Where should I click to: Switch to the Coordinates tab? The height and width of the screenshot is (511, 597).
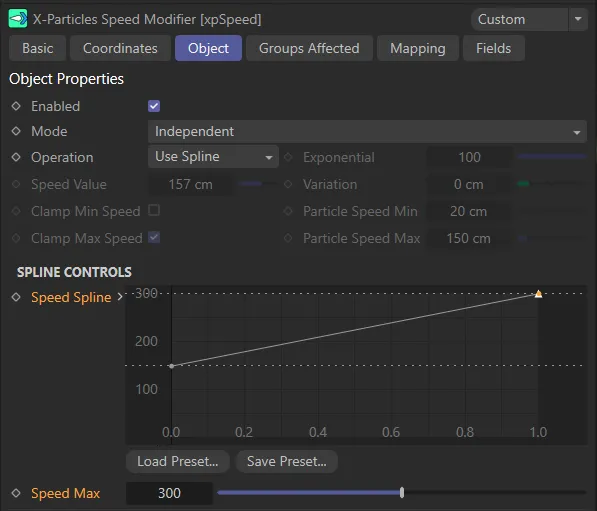[x=120, y=48]
